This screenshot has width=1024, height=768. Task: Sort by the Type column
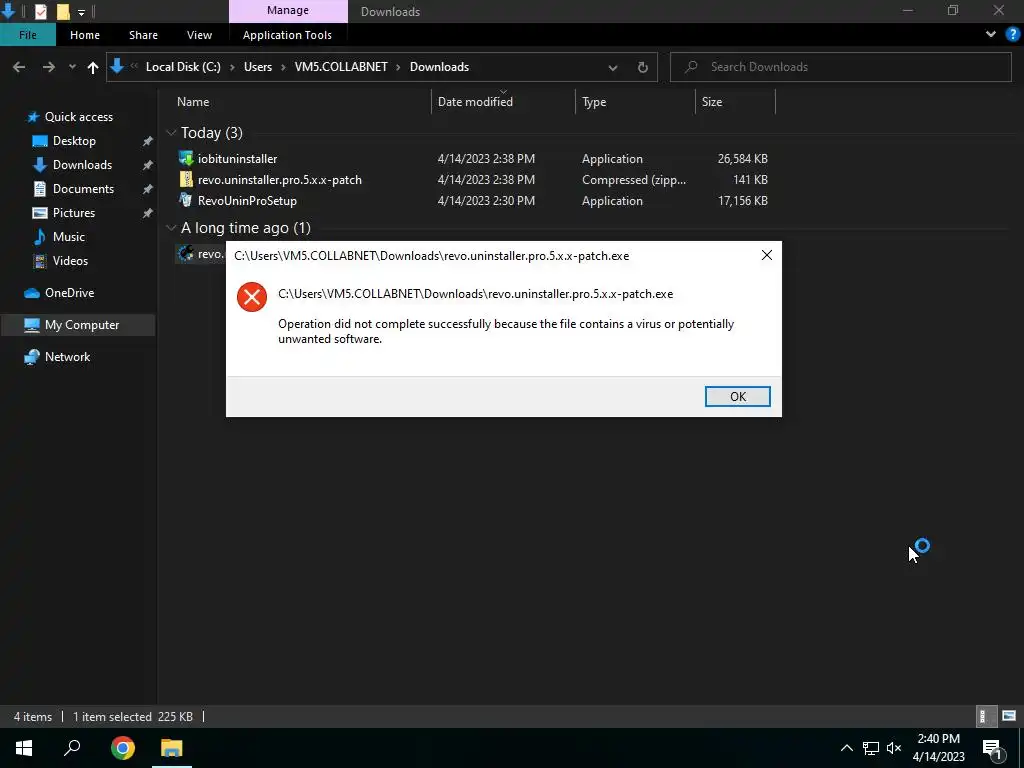tap(594, 102)
